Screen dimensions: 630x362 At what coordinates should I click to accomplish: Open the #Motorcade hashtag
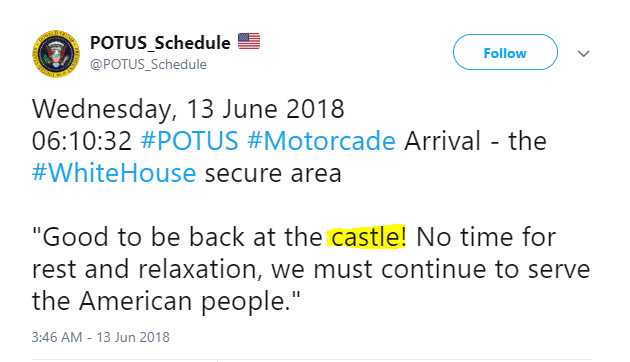pos(321,141)
